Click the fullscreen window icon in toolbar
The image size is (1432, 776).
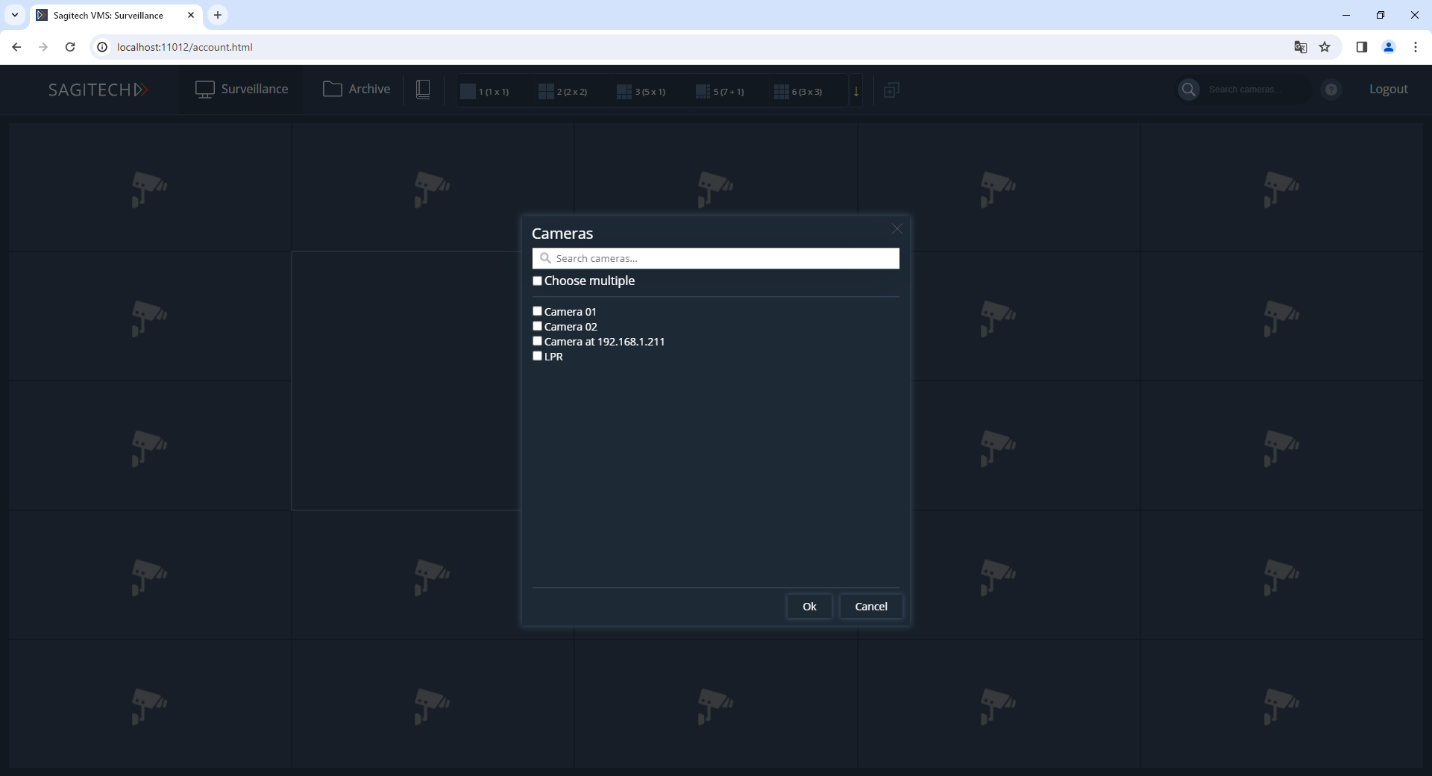[892, 90]
